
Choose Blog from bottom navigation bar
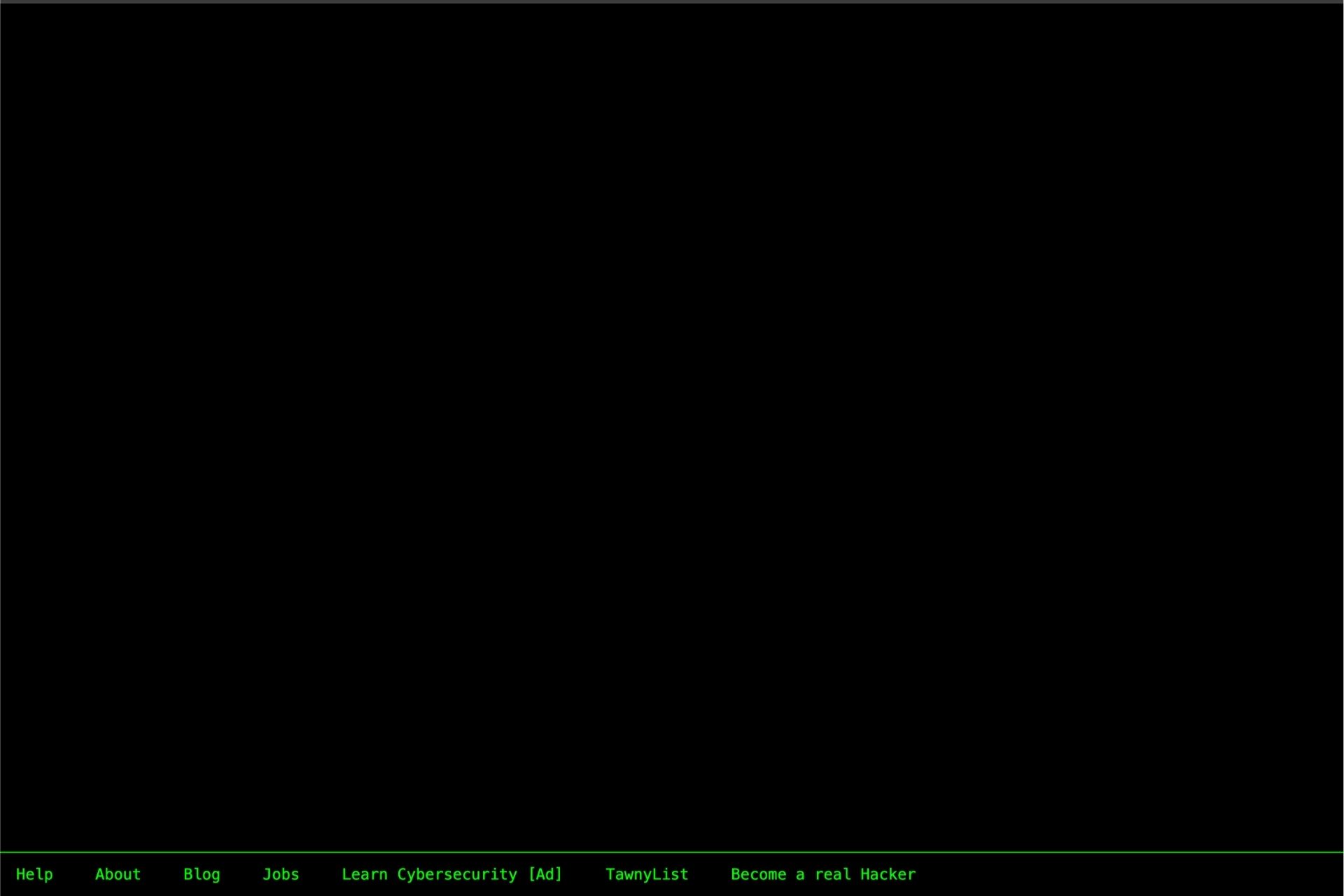(x=202, y=874)
